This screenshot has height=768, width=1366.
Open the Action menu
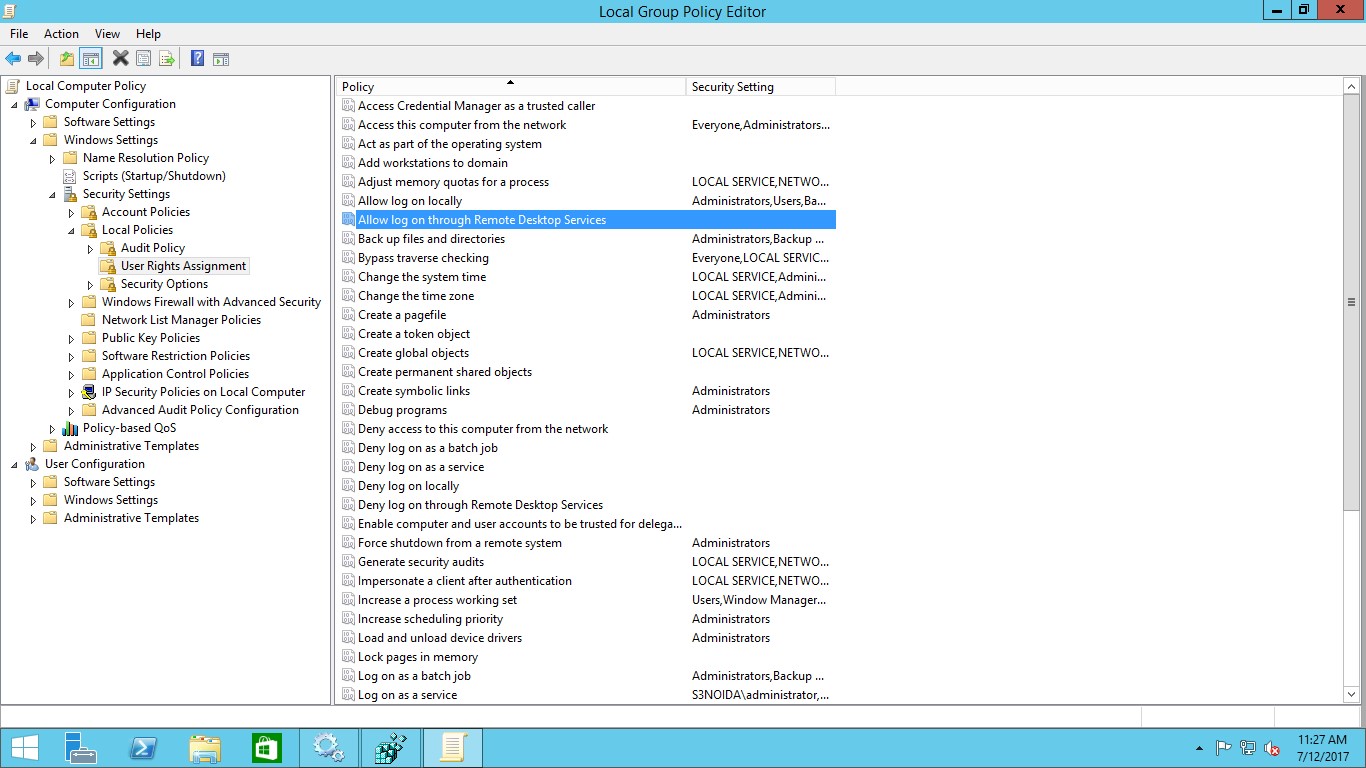point(61,34)
